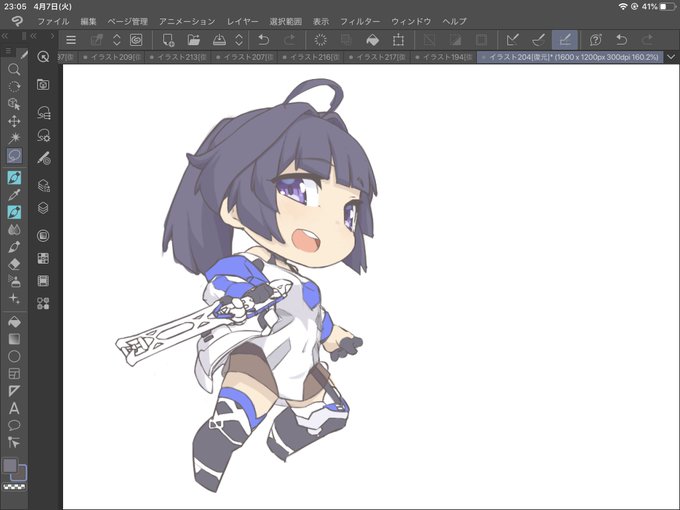Image resolution: width=680 pixels, height=510 pixels.
Task: Toggle Snap to Special Ruler
Action: [539, 40]
